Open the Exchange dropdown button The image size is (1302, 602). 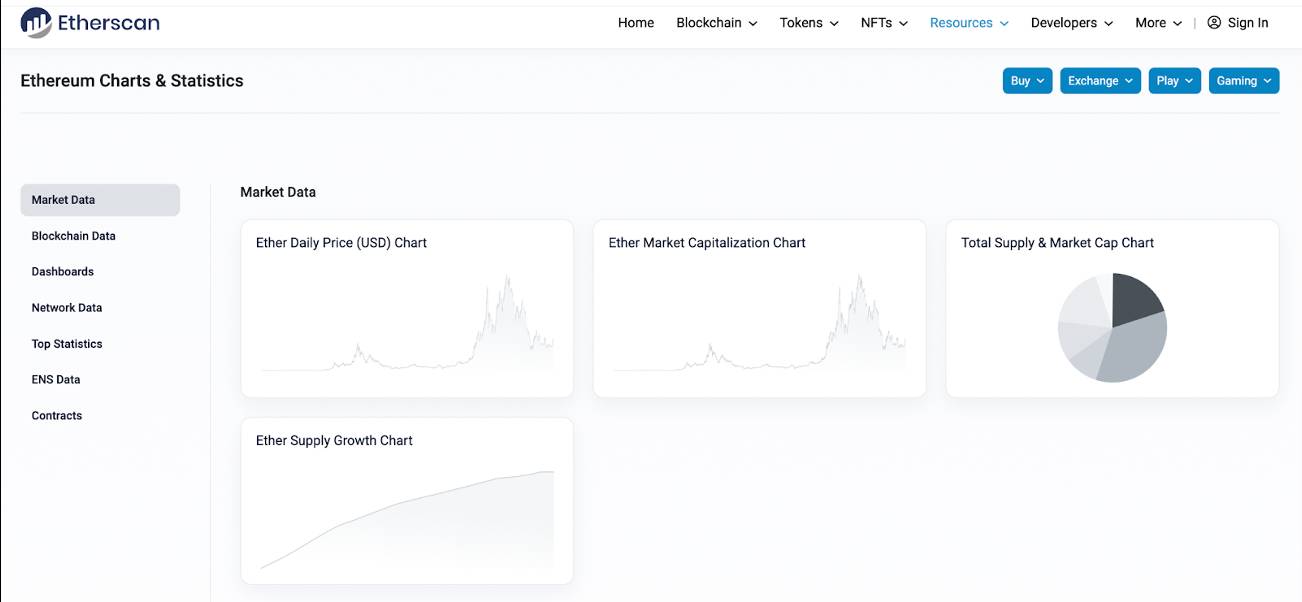pos(1100,81)
